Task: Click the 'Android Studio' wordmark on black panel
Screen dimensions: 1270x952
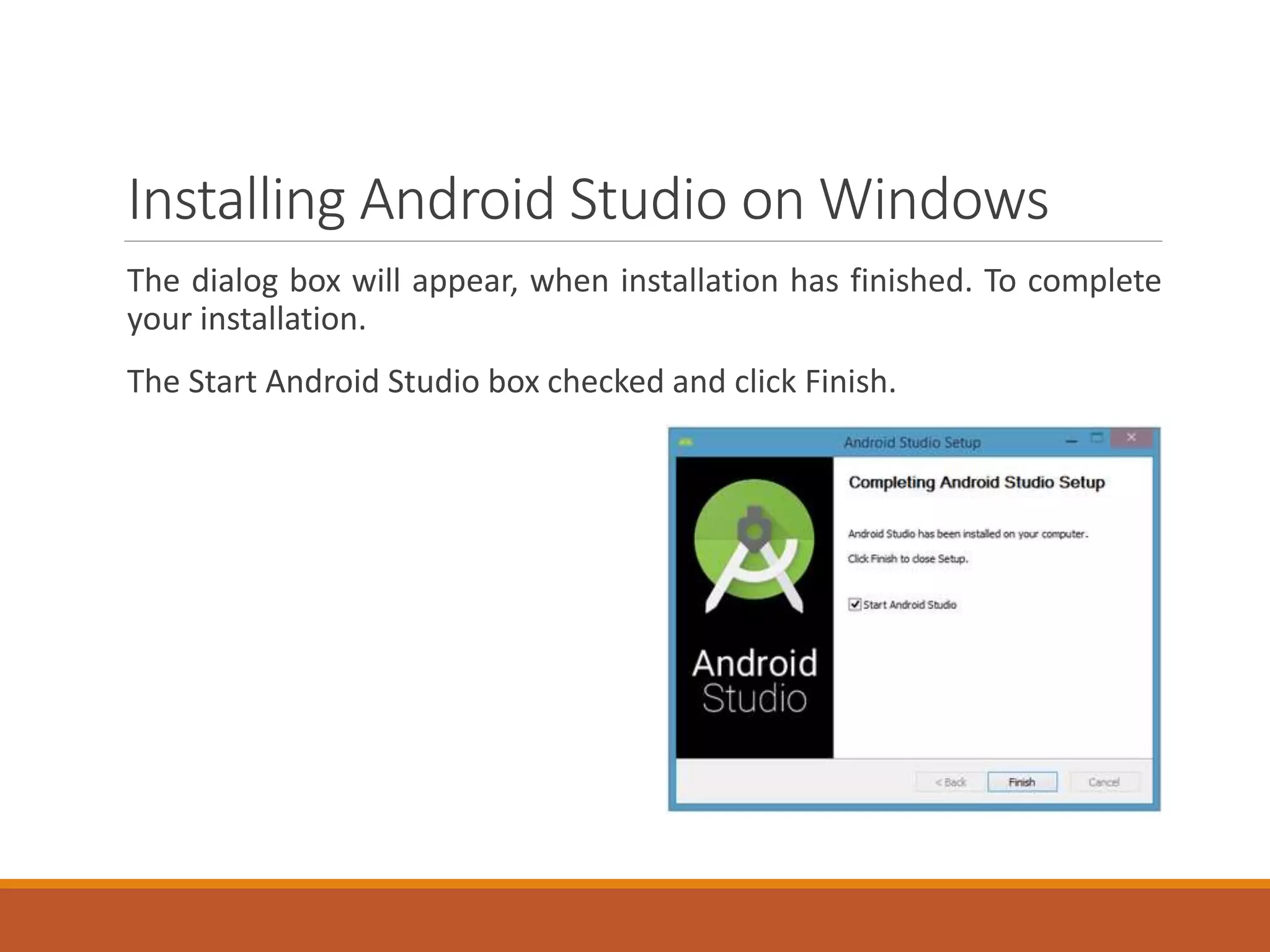Action: [x=755, y=681]
